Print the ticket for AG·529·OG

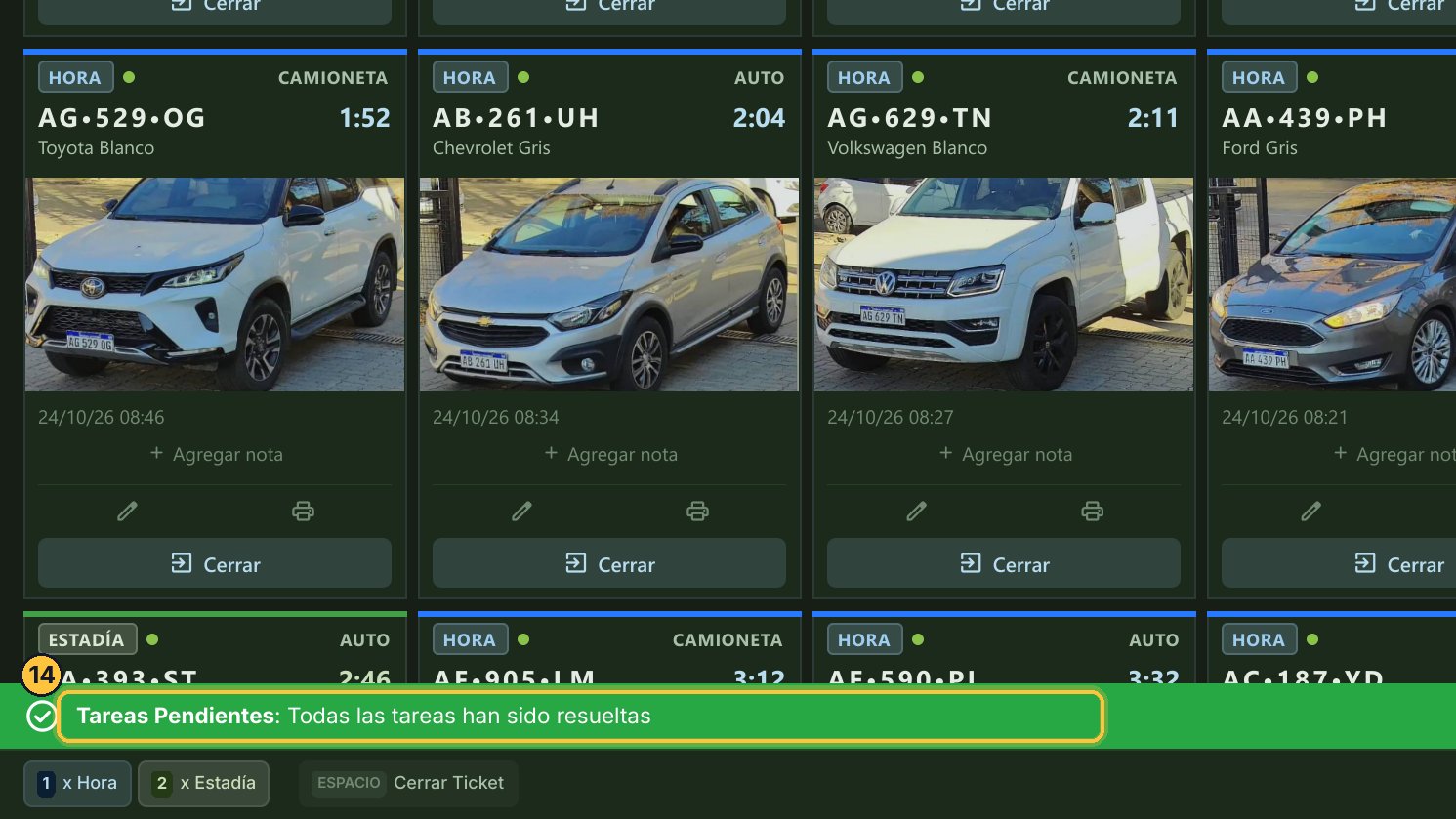point(304,511)
